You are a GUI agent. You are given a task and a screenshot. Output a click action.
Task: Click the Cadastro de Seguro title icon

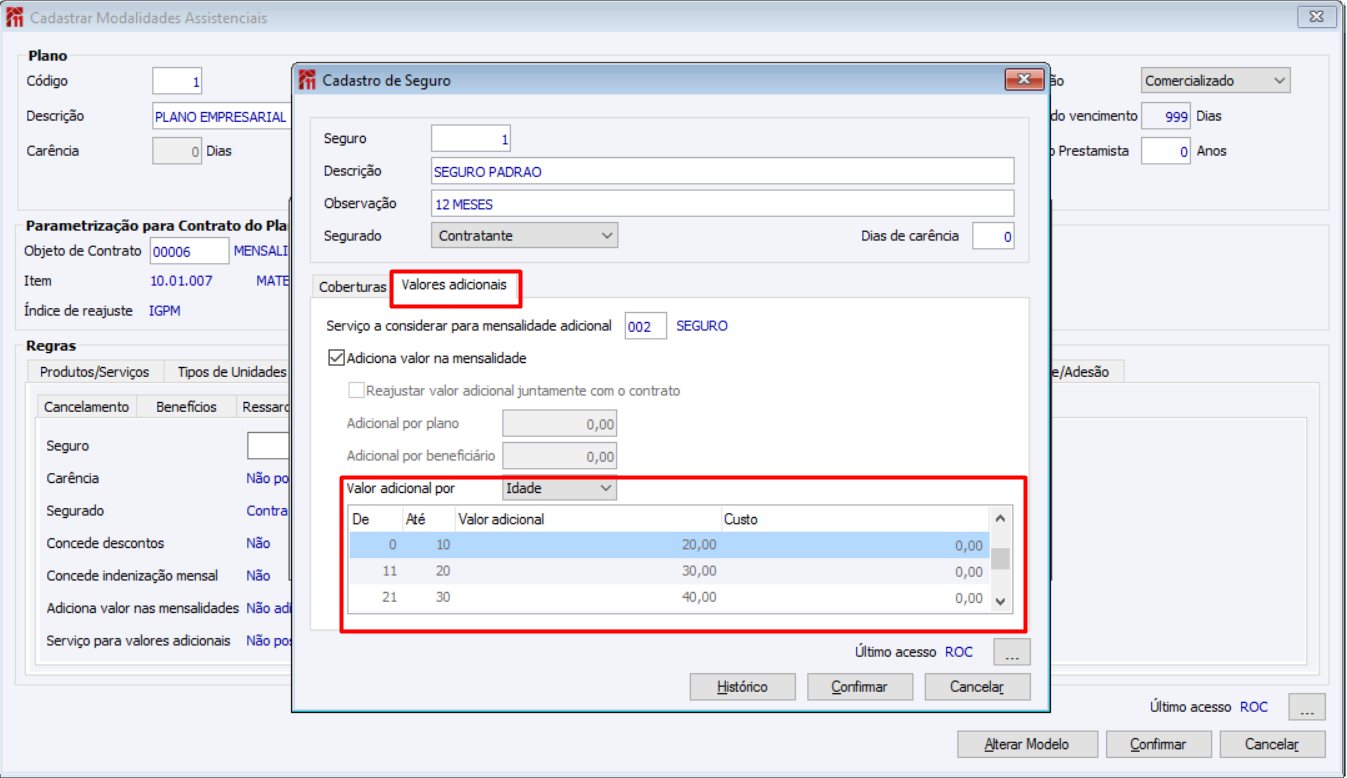[306, 80]
